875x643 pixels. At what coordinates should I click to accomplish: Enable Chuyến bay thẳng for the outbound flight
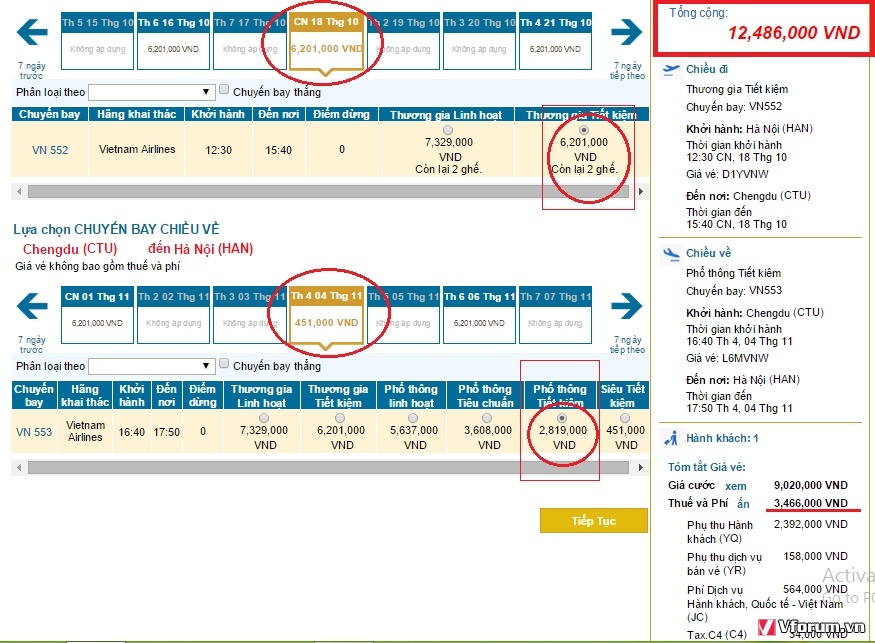click(x=224, y=89)
